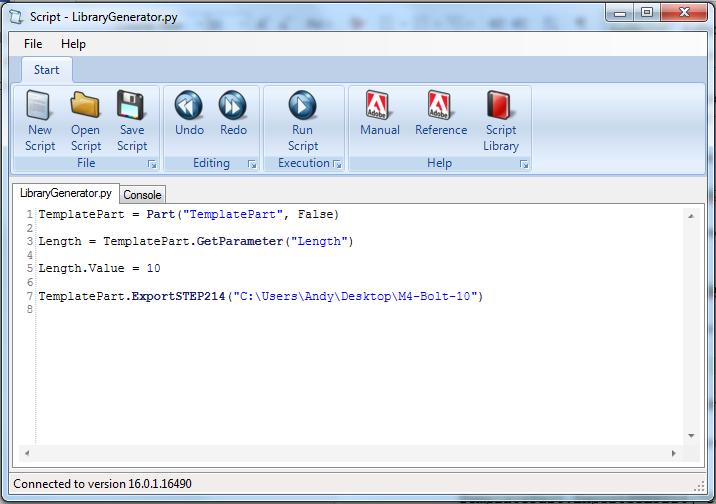This screenshot has width=716, height=504.
Task: Click the New Script icon
Action: click(x=39, y=105)
